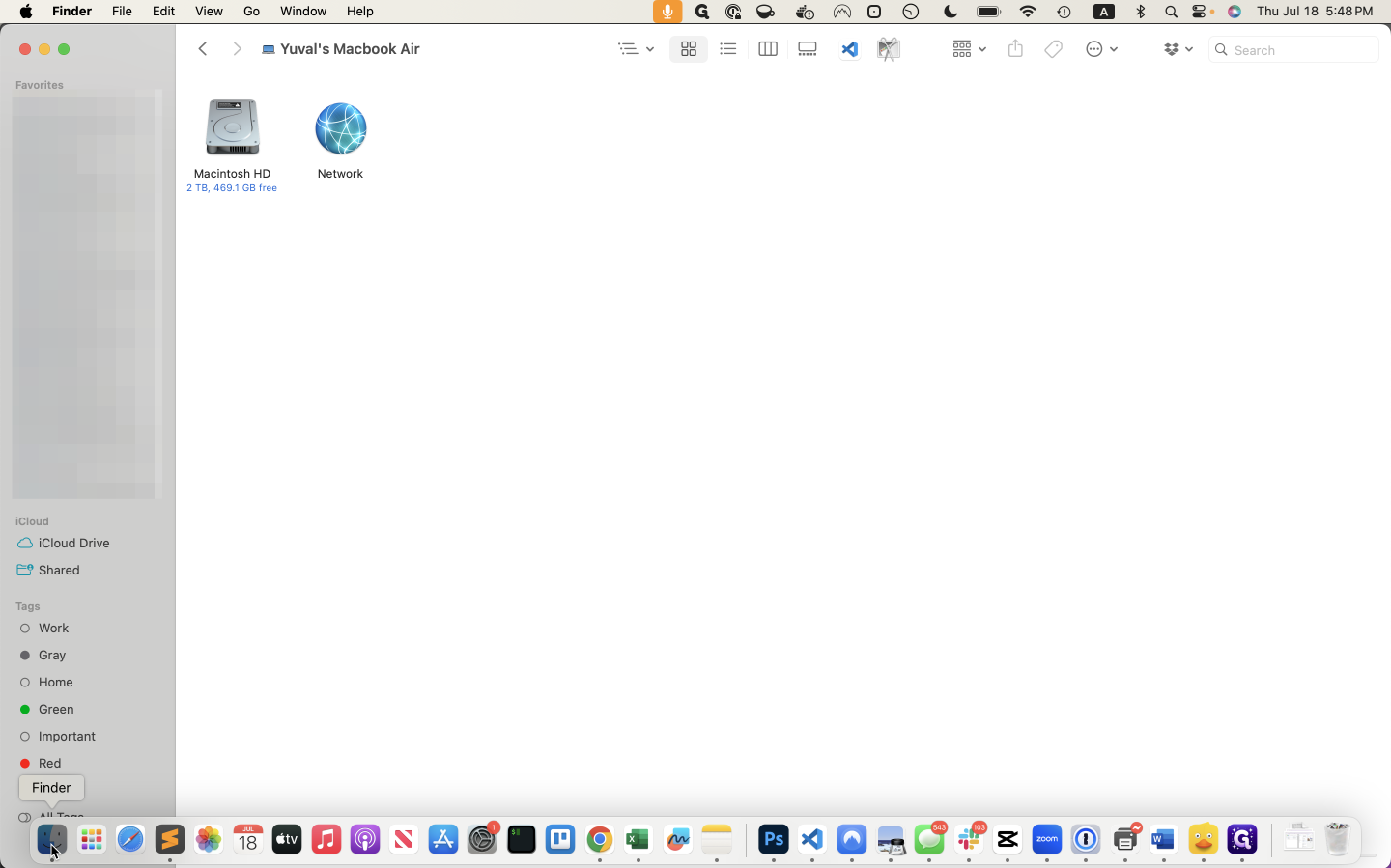This screenshot has width=1391, height=868.
Task: Click the '2 TB, 469.1 GB free' text
Action: pyautogui.click(x=232, y=188)
